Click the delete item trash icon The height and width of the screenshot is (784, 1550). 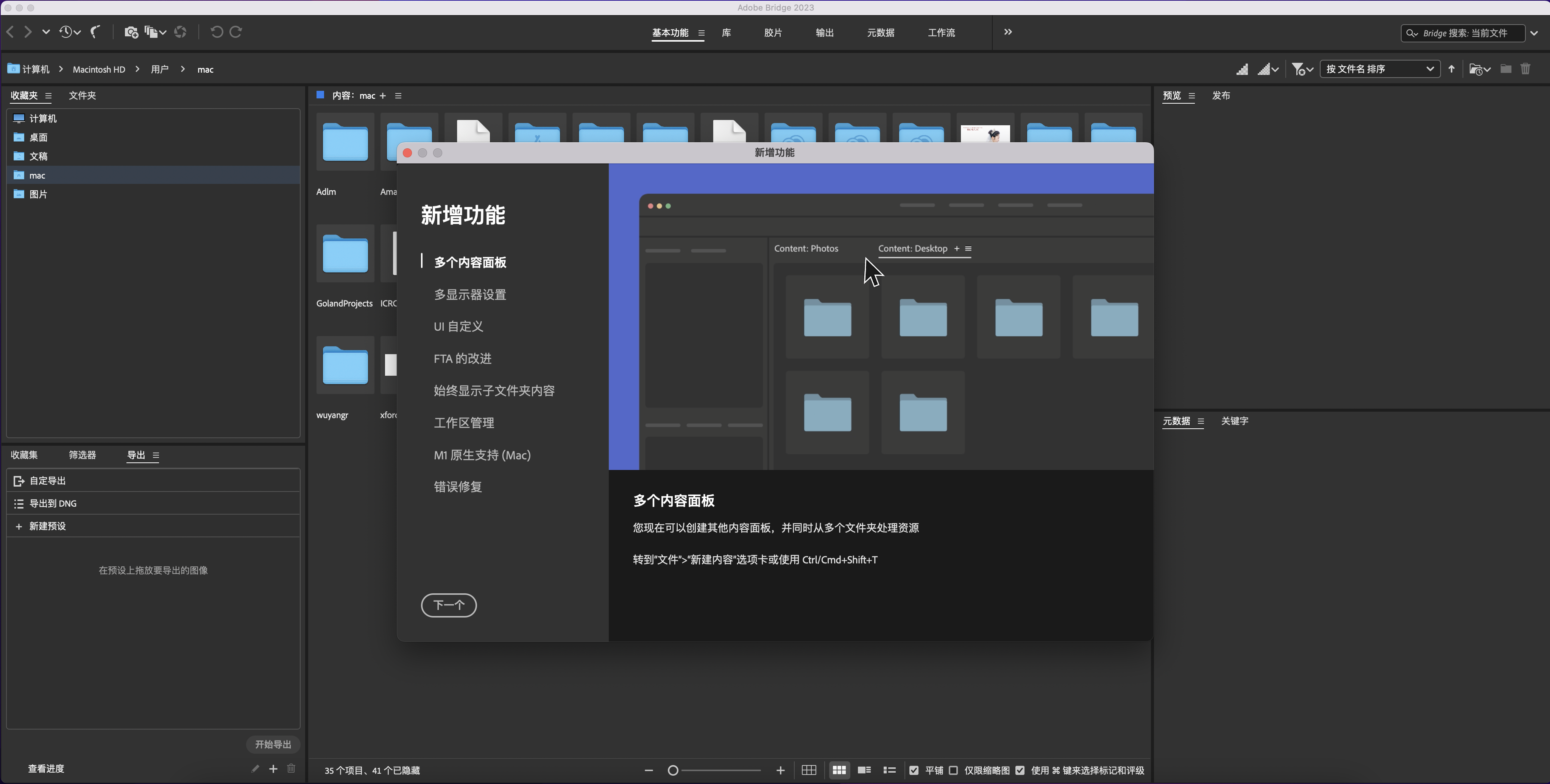[1525, 69]
